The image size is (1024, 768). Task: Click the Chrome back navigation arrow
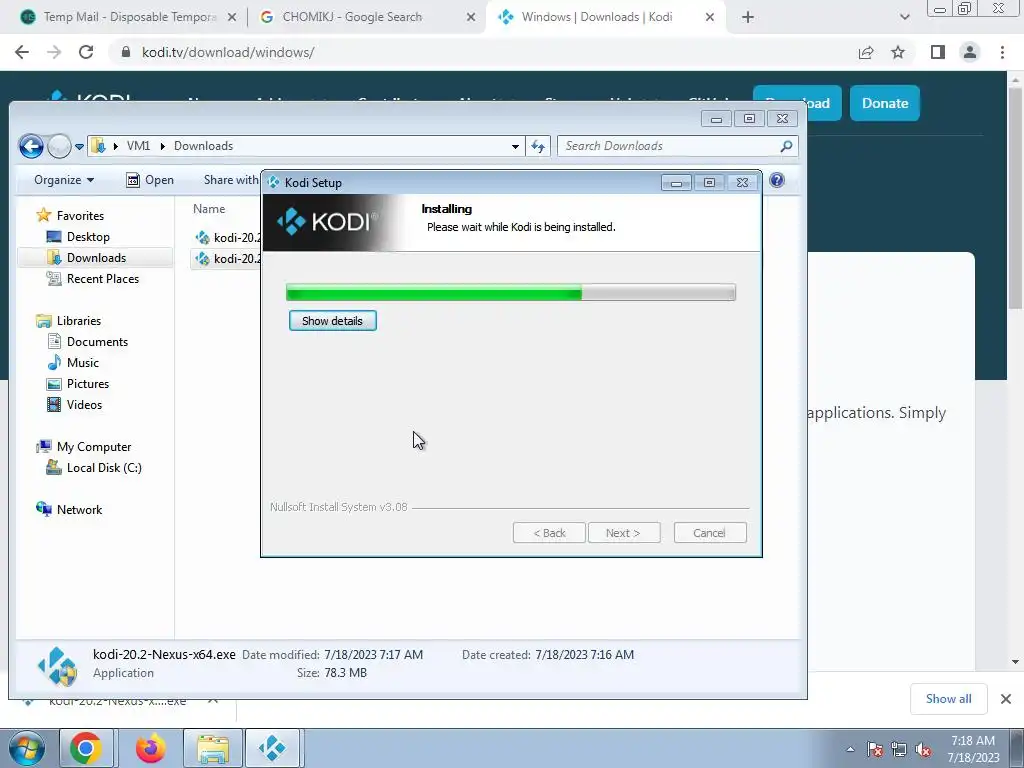pos(22,52)
